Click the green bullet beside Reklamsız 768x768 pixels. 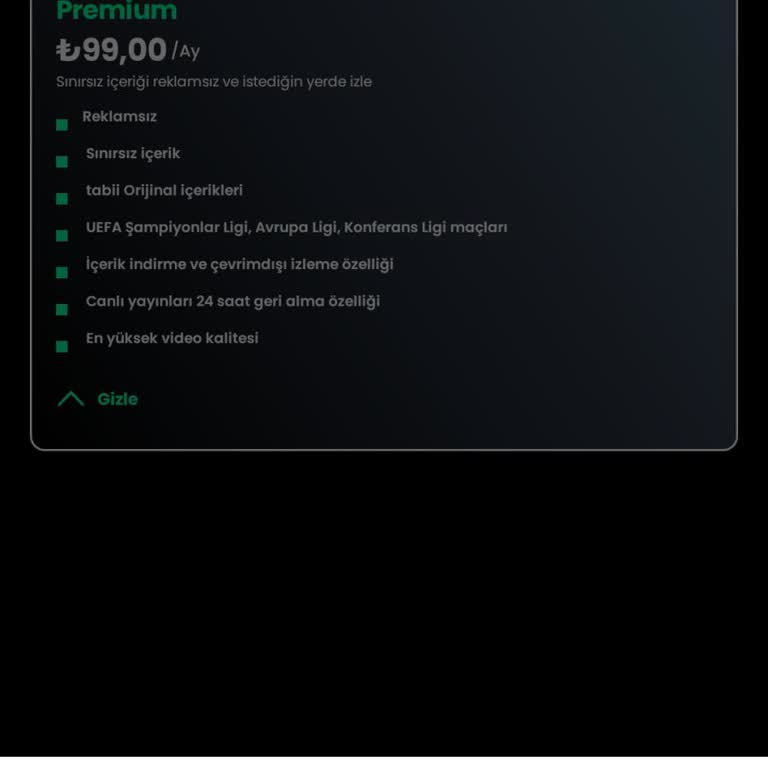(62, 125)
